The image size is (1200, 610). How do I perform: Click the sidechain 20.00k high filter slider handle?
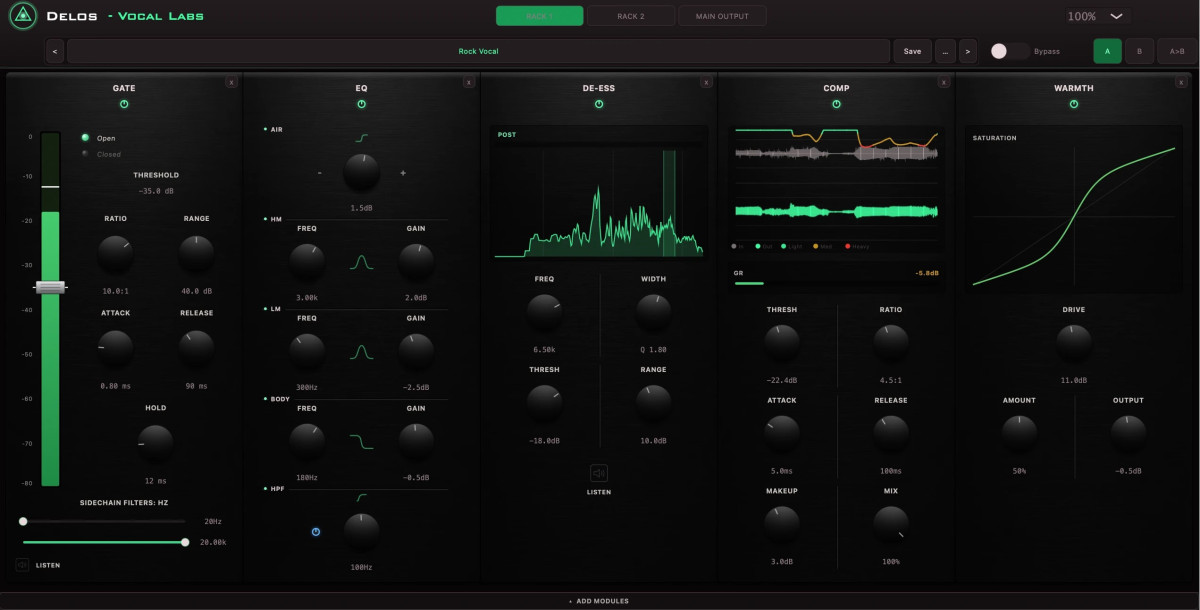(185, 542)
